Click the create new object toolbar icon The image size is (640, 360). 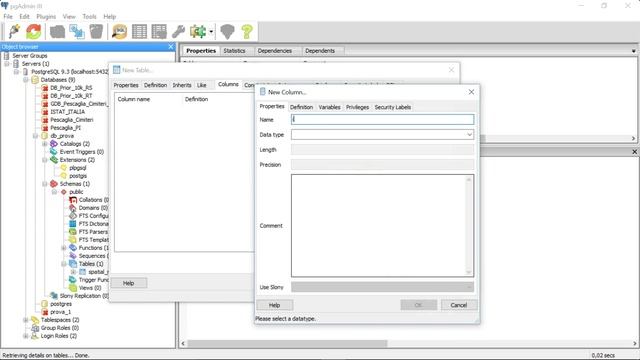point(77,31)
